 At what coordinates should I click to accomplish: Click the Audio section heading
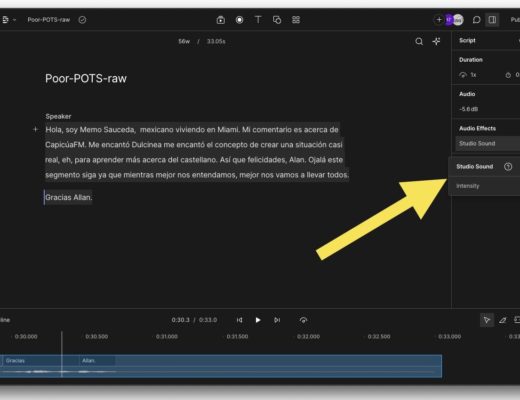(x=467, y=94)
